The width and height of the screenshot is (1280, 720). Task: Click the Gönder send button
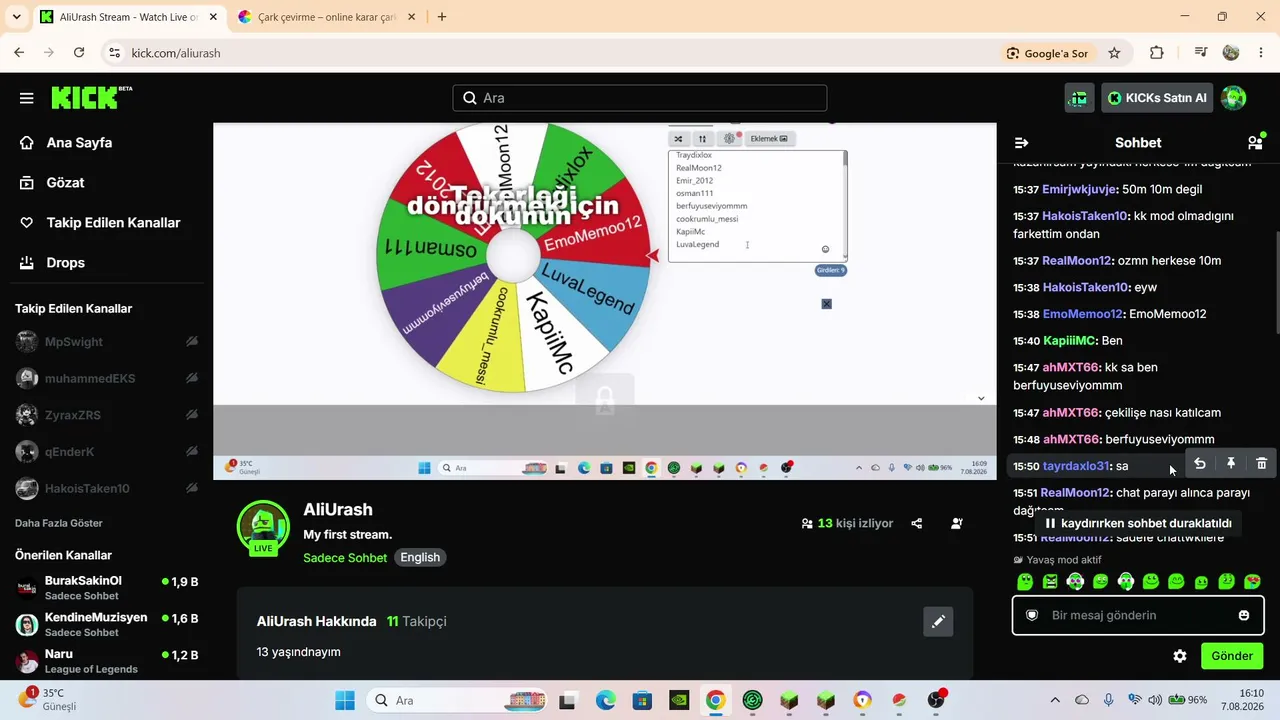[1232, 656]
